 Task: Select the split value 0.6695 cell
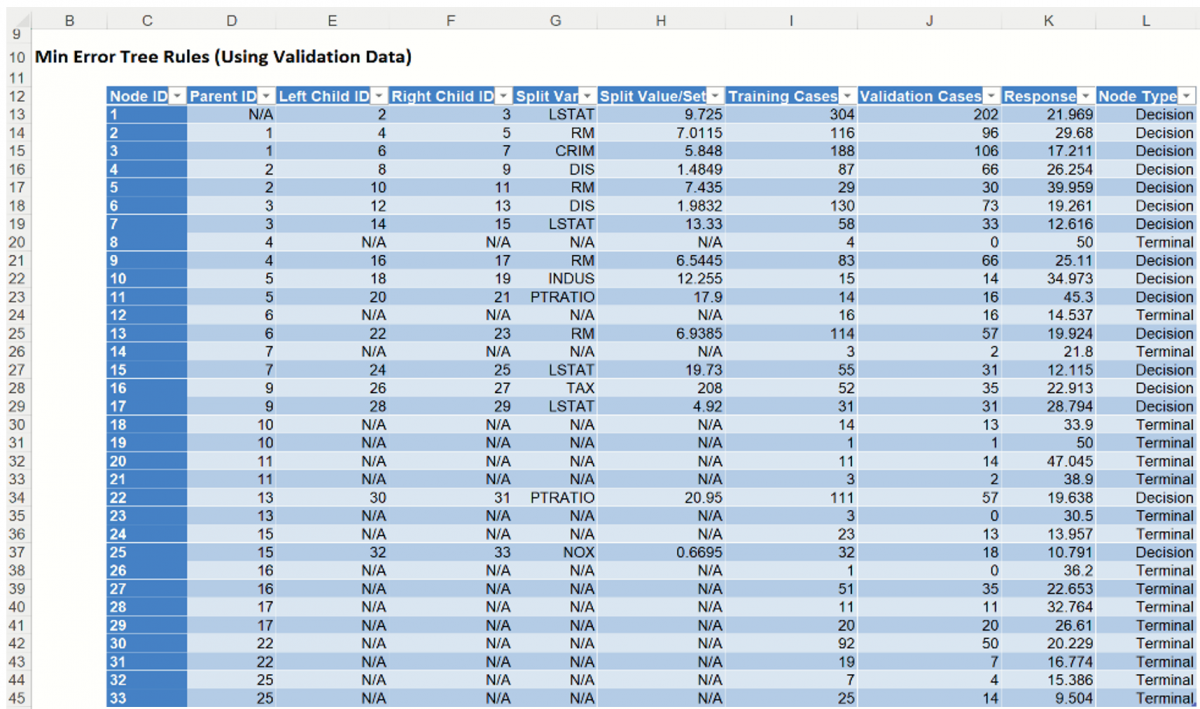click(x=660, y=552)
